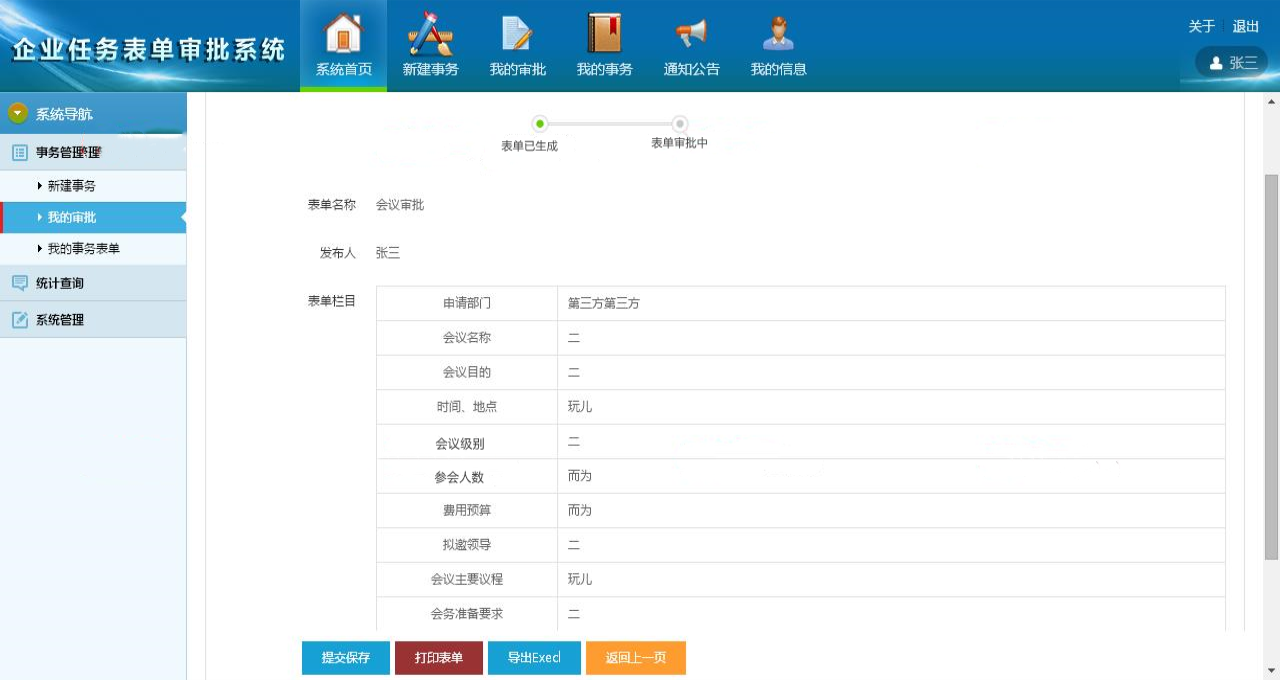Click the scroll-down arrow on the vertical scrollbar
The height and width of the screenshot is (680, 1280).
coord(1271,670)
